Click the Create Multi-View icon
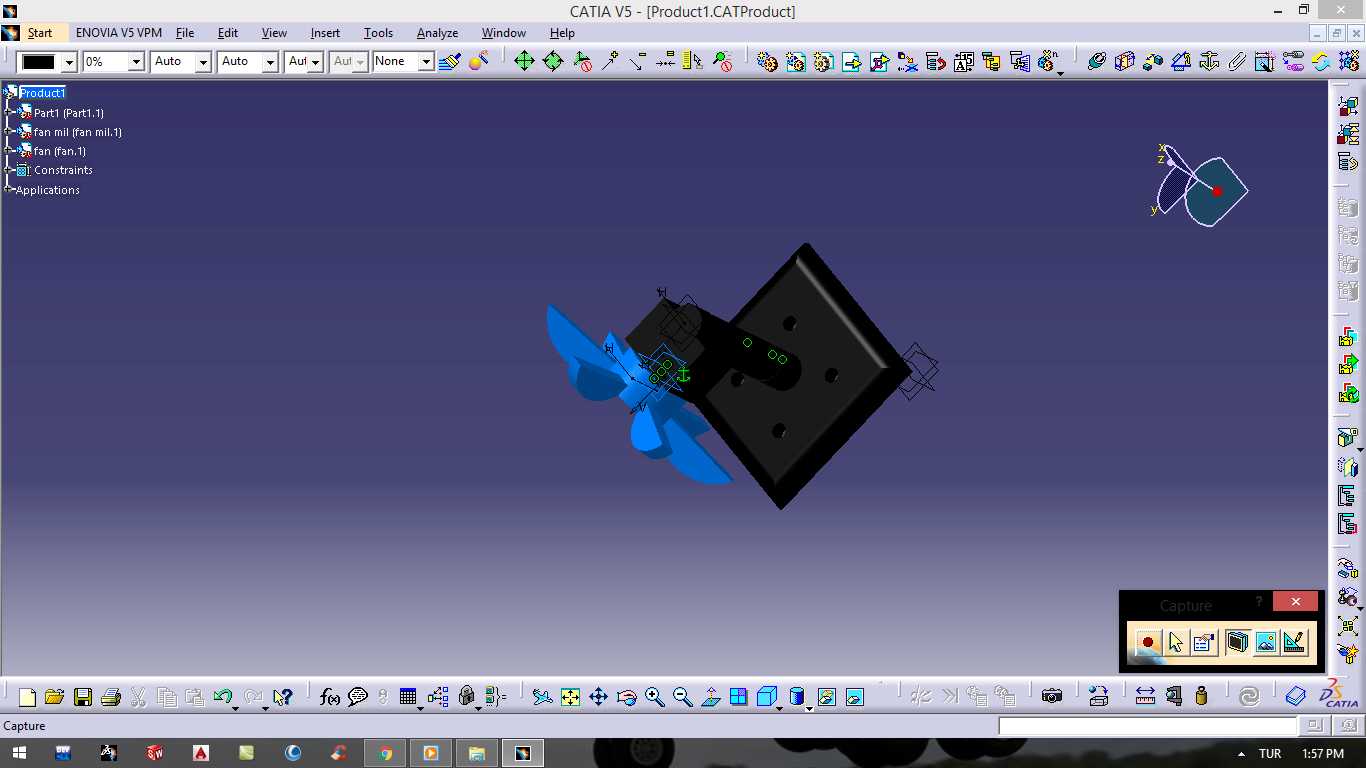 (x=738, y=697)
